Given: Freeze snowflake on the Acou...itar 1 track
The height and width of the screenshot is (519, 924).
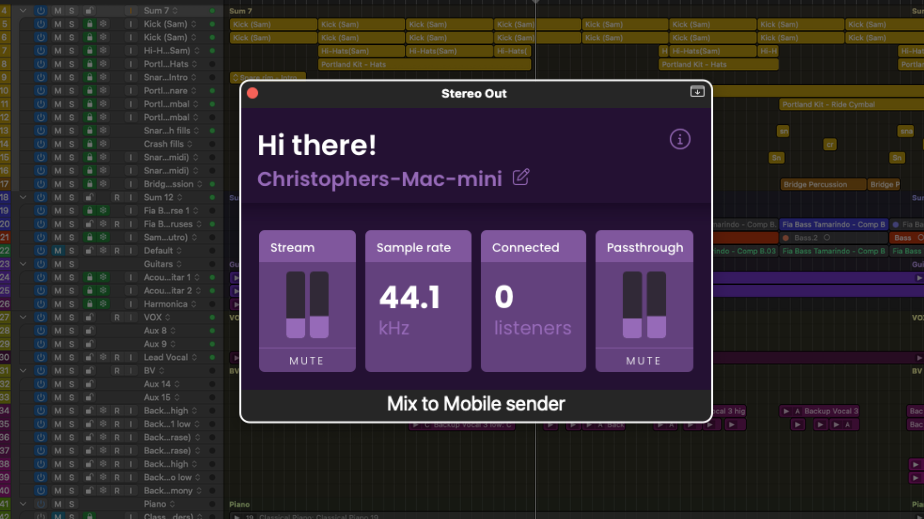Looking at the screenshot, I should (x=103, y=277).
